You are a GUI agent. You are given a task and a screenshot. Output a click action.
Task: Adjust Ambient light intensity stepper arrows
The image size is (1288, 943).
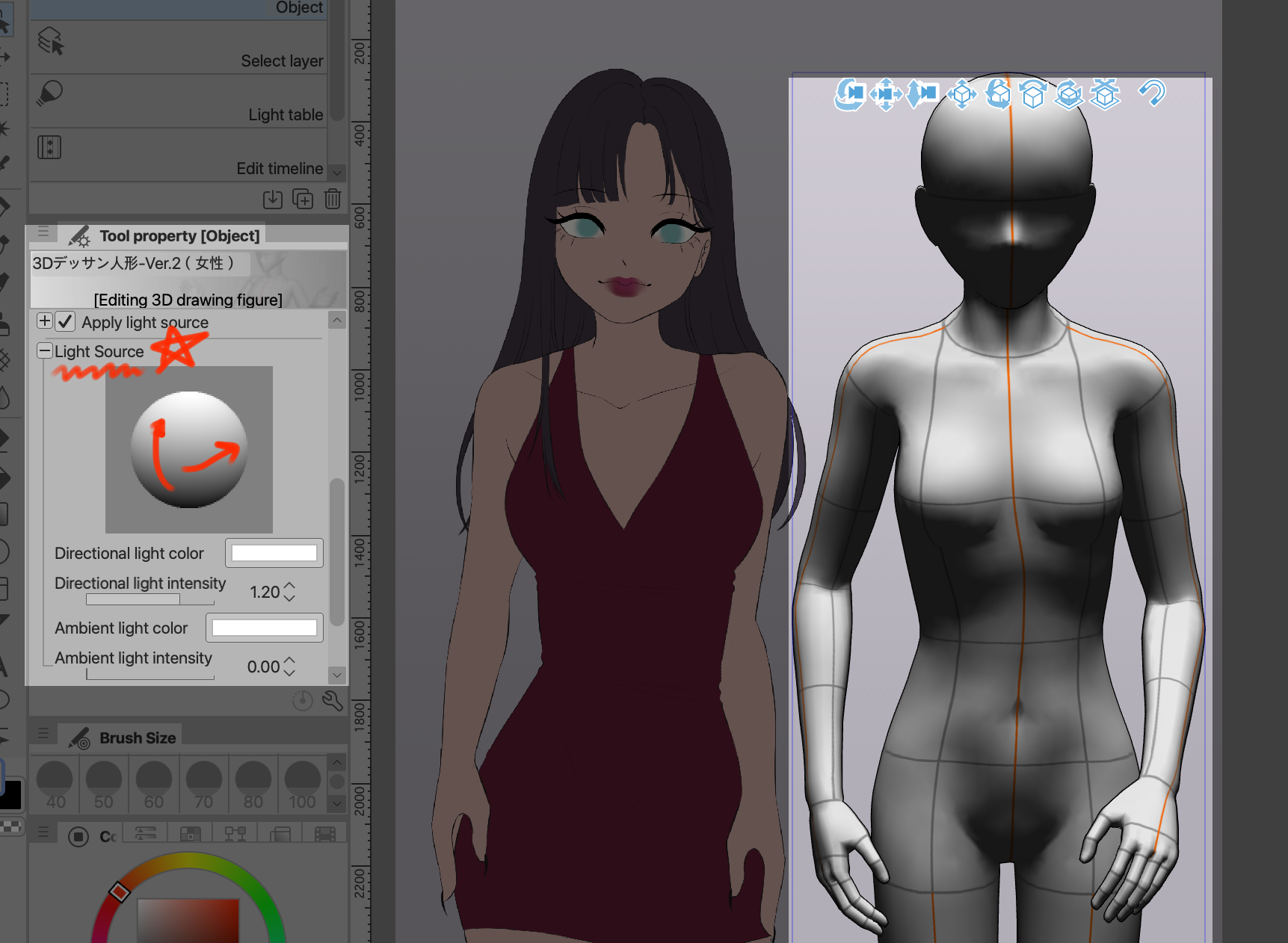pyautogui.click(x=290, y=667)
